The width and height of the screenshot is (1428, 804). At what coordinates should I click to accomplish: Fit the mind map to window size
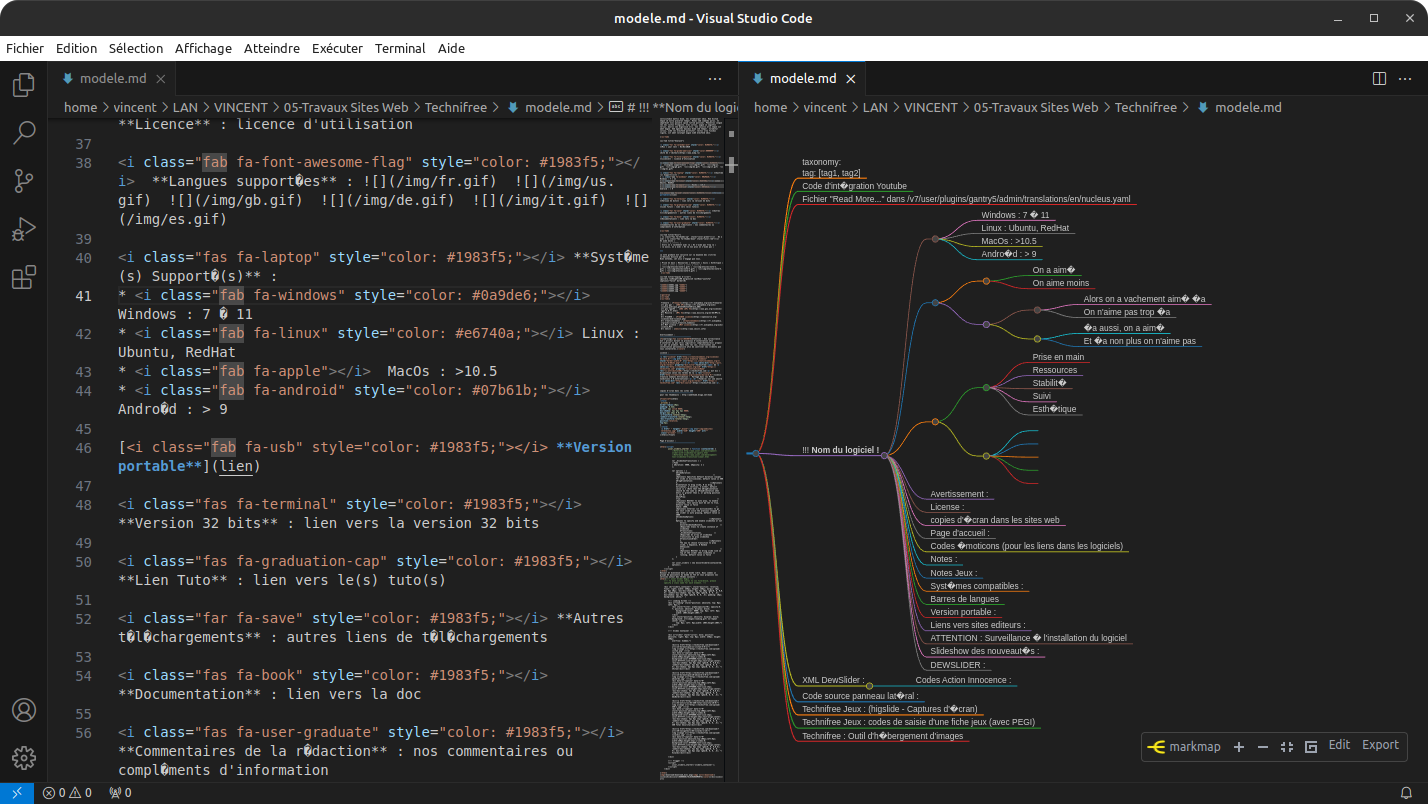(x=1287, y=747)
